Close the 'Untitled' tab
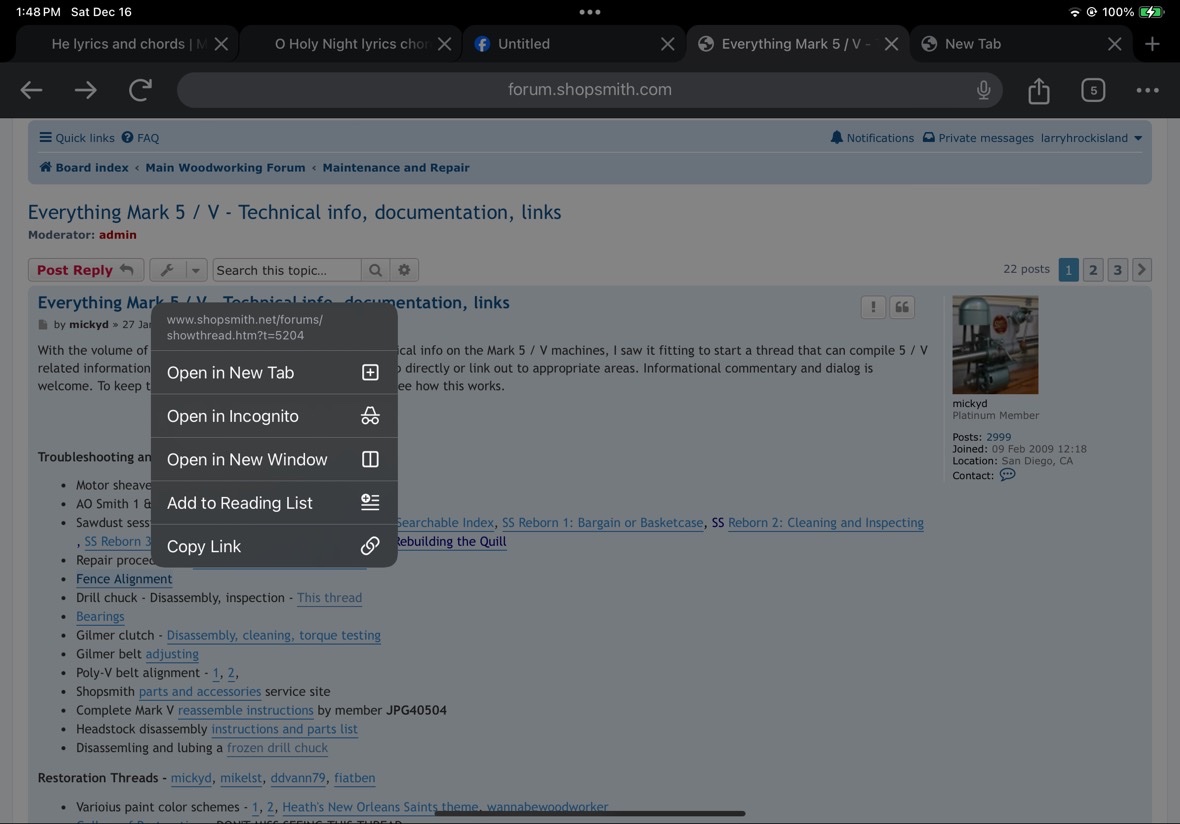 tap(668, 44)
